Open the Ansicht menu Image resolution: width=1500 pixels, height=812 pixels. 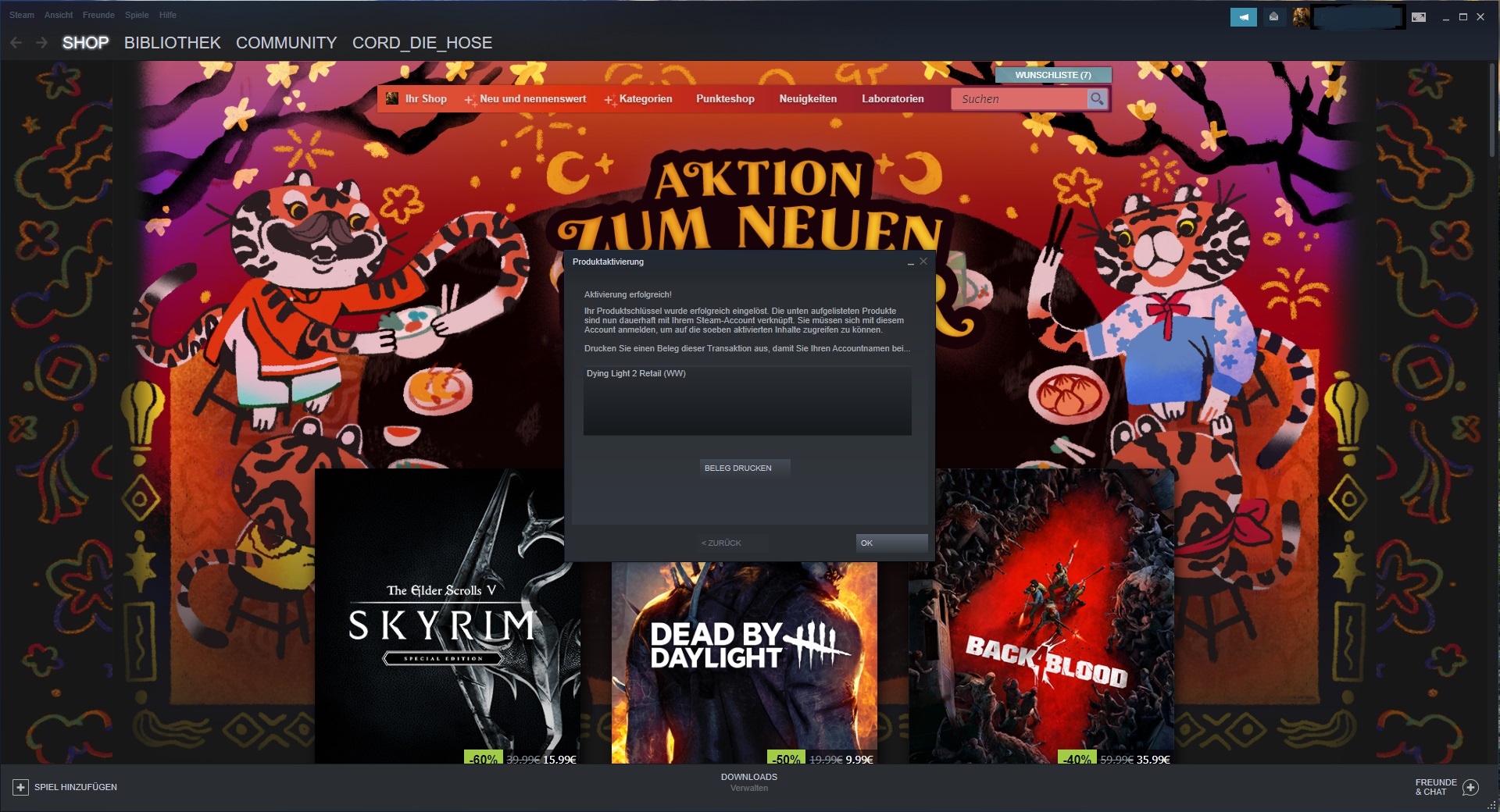click(59, 15)
